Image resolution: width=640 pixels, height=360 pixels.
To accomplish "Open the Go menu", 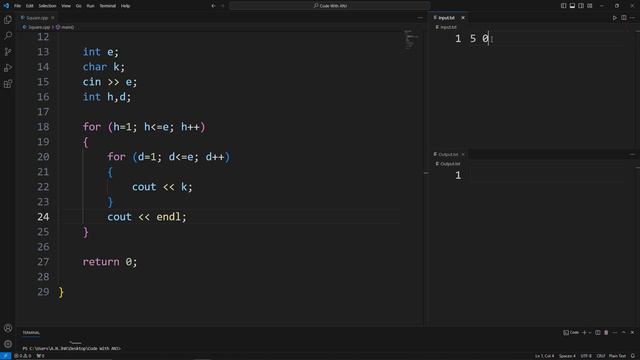I will [78, 6].
